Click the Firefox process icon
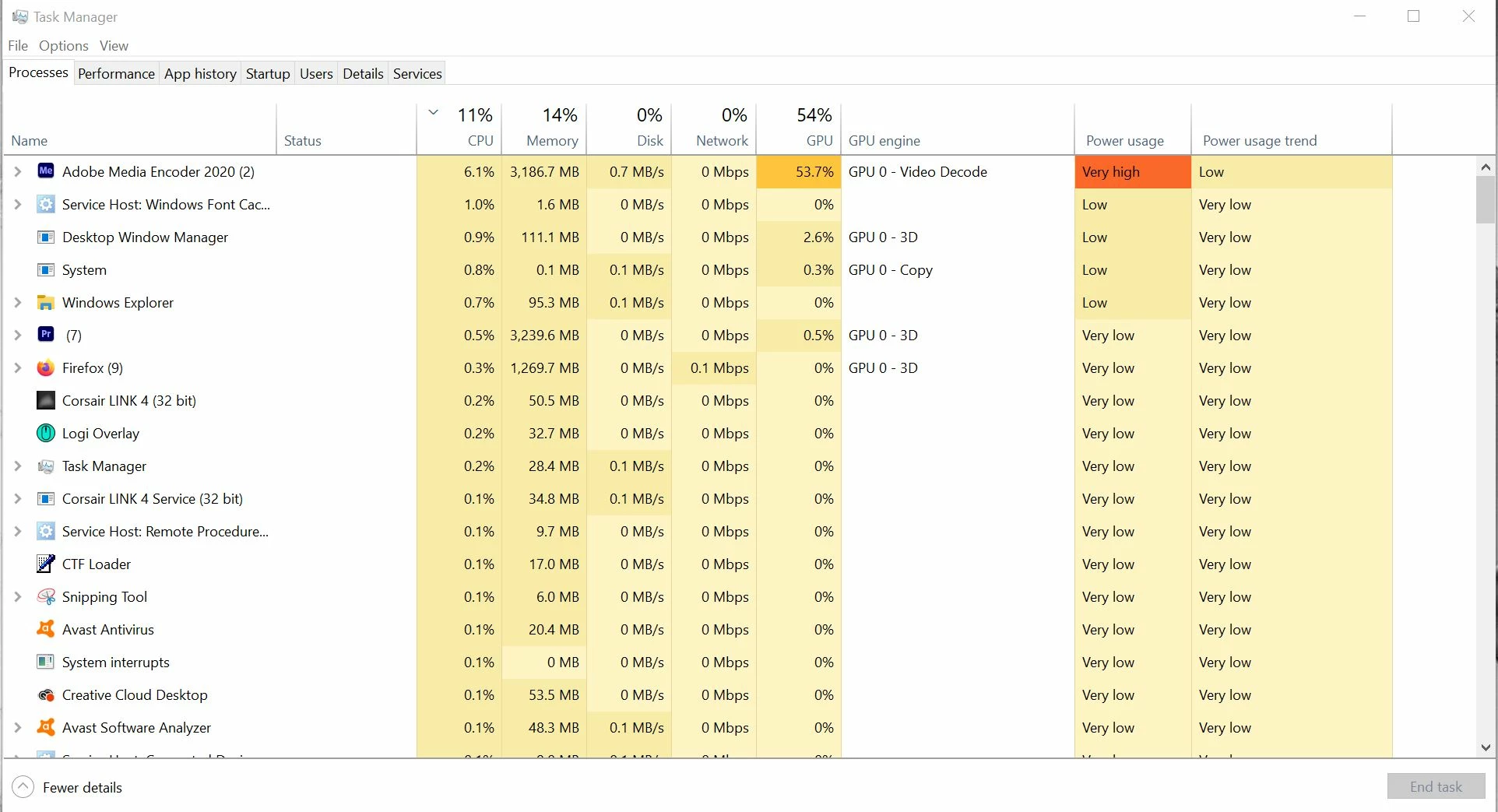1498x812 pixels. [46, 367]
